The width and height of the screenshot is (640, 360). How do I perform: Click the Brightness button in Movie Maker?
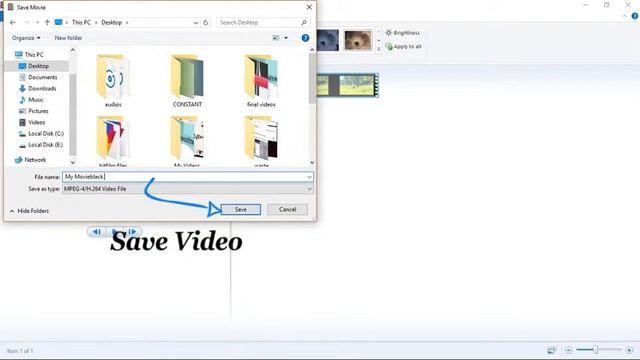[402, 33]
